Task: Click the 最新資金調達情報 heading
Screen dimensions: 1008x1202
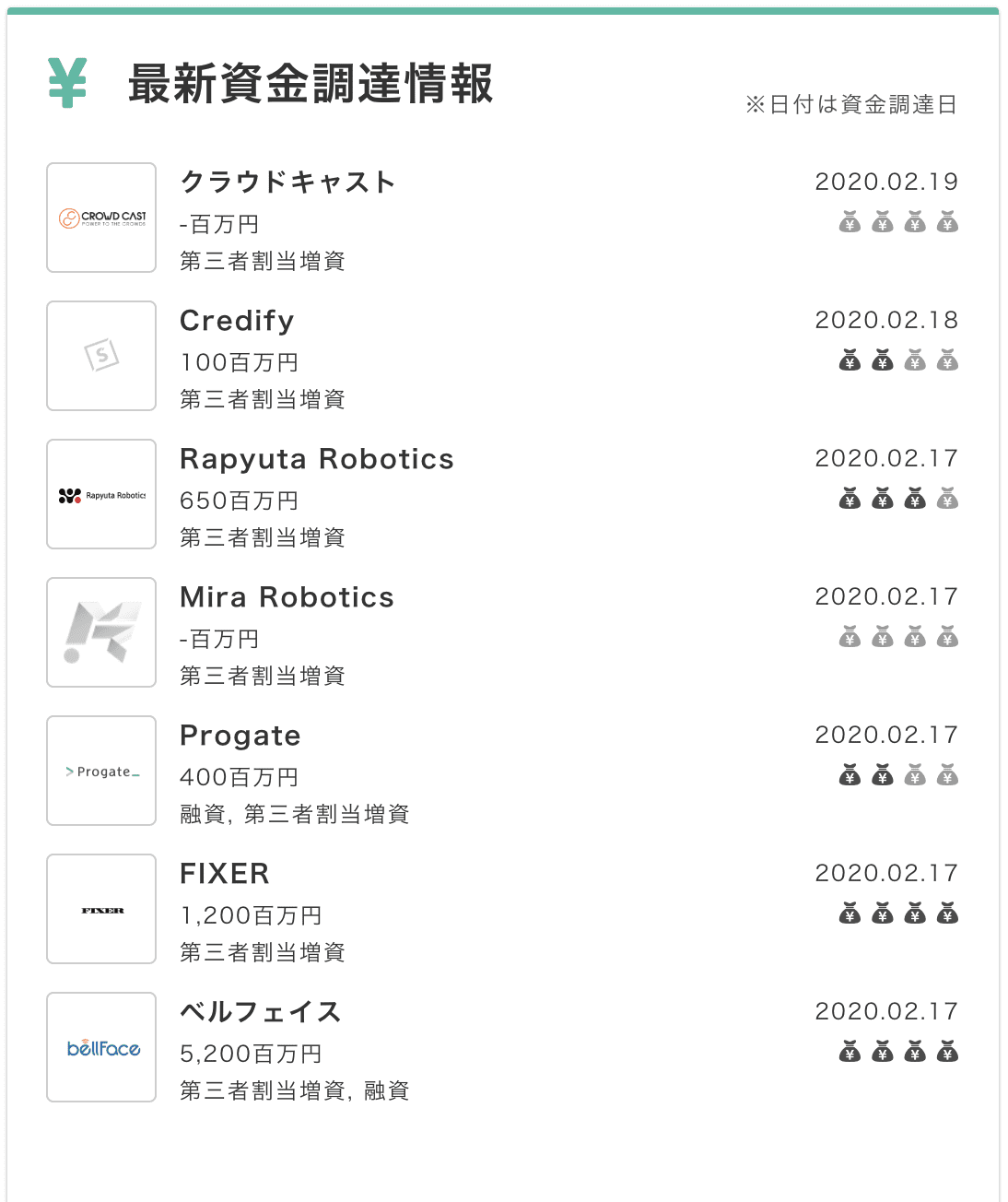Action: pos(311,84)
